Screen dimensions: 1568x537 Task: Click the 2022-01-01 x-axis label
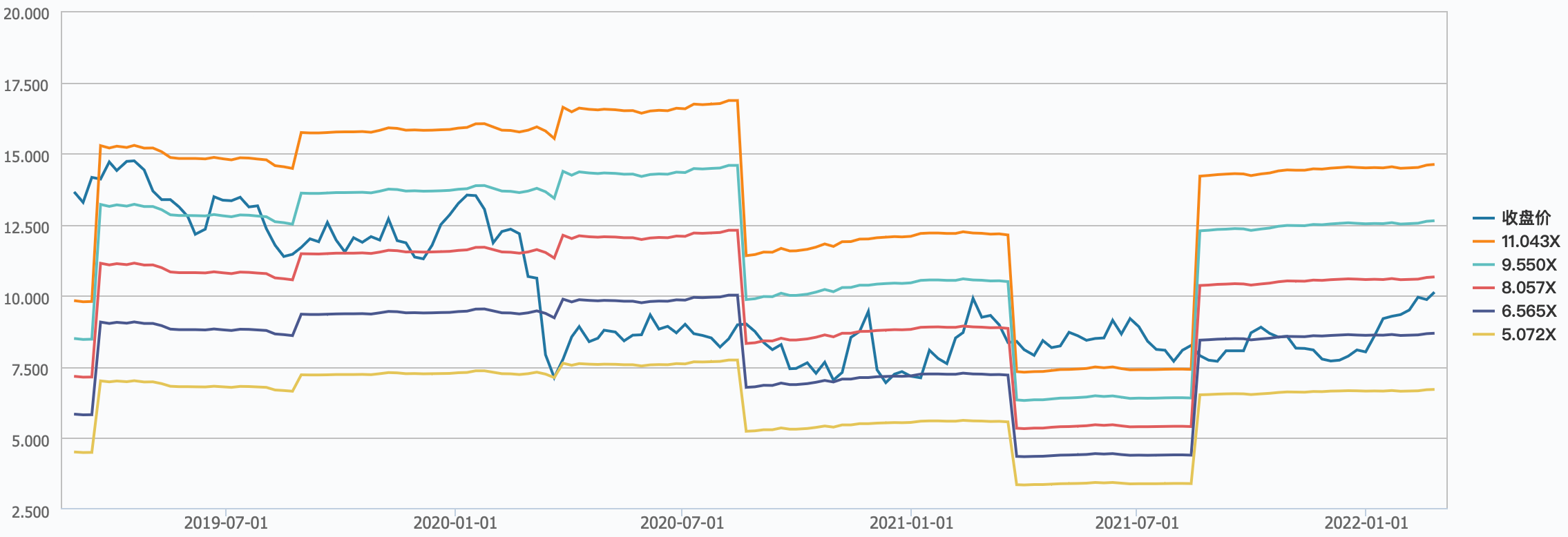1366,523
